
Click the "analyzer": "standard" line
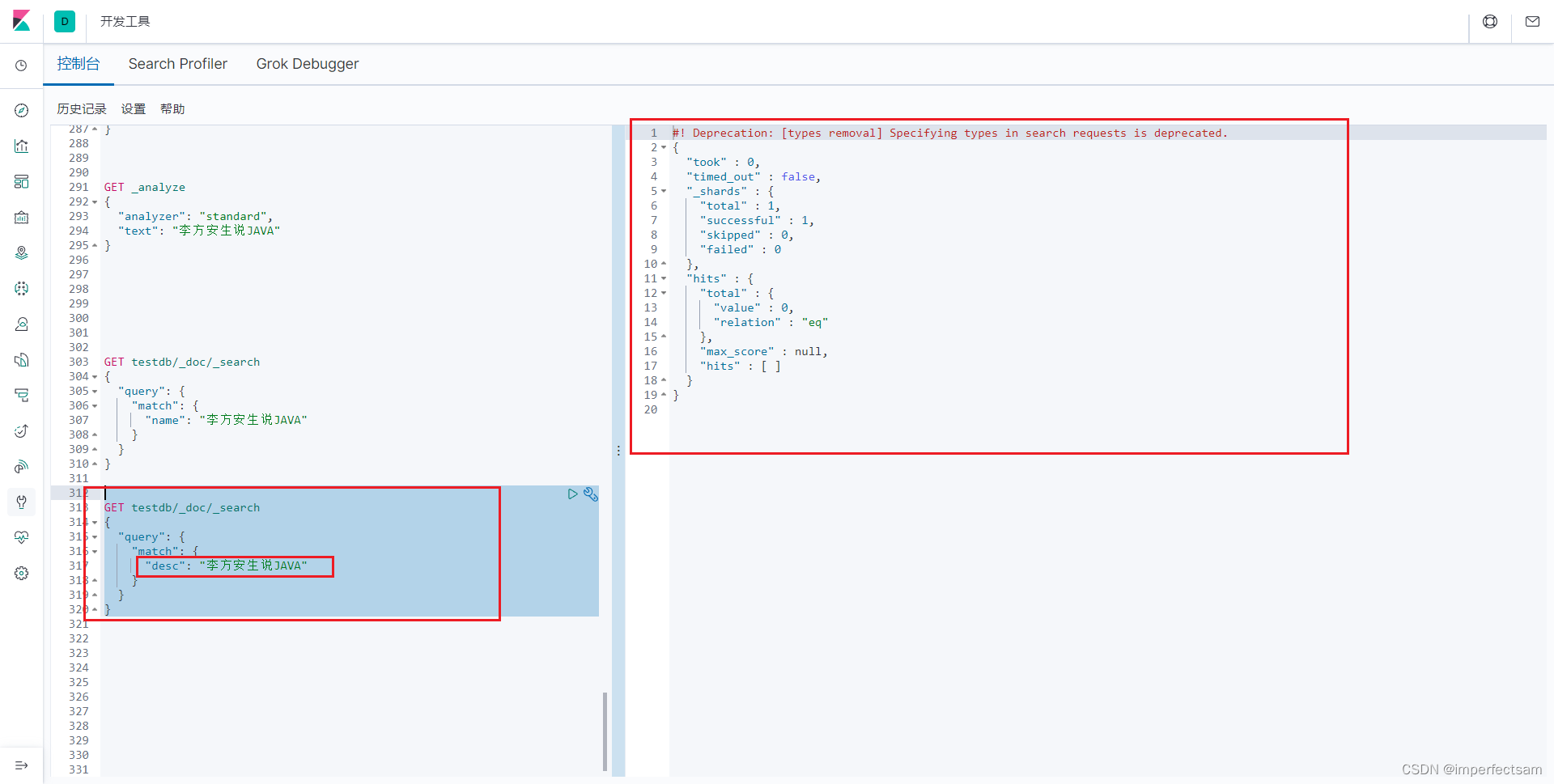coord(195,217)
